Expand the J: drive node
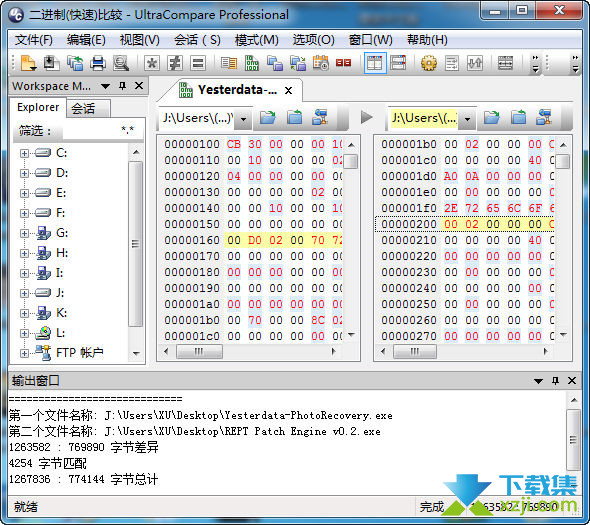Screen dimensions: 590x525 (24, 293)
